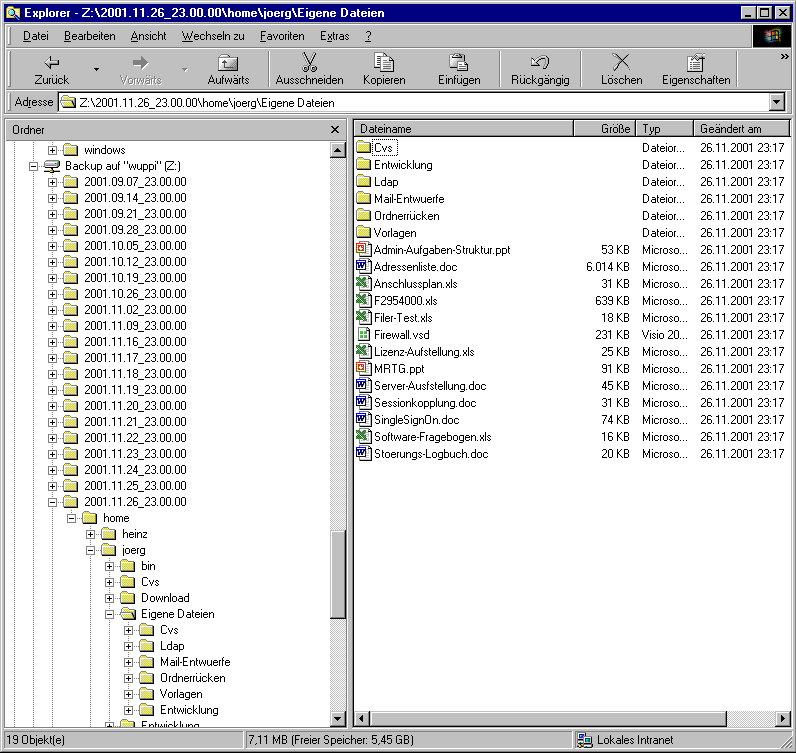796x753 pixels.
Task: Open the Ansicht menu
Action: pyautogui.click(x=148, y=36)
